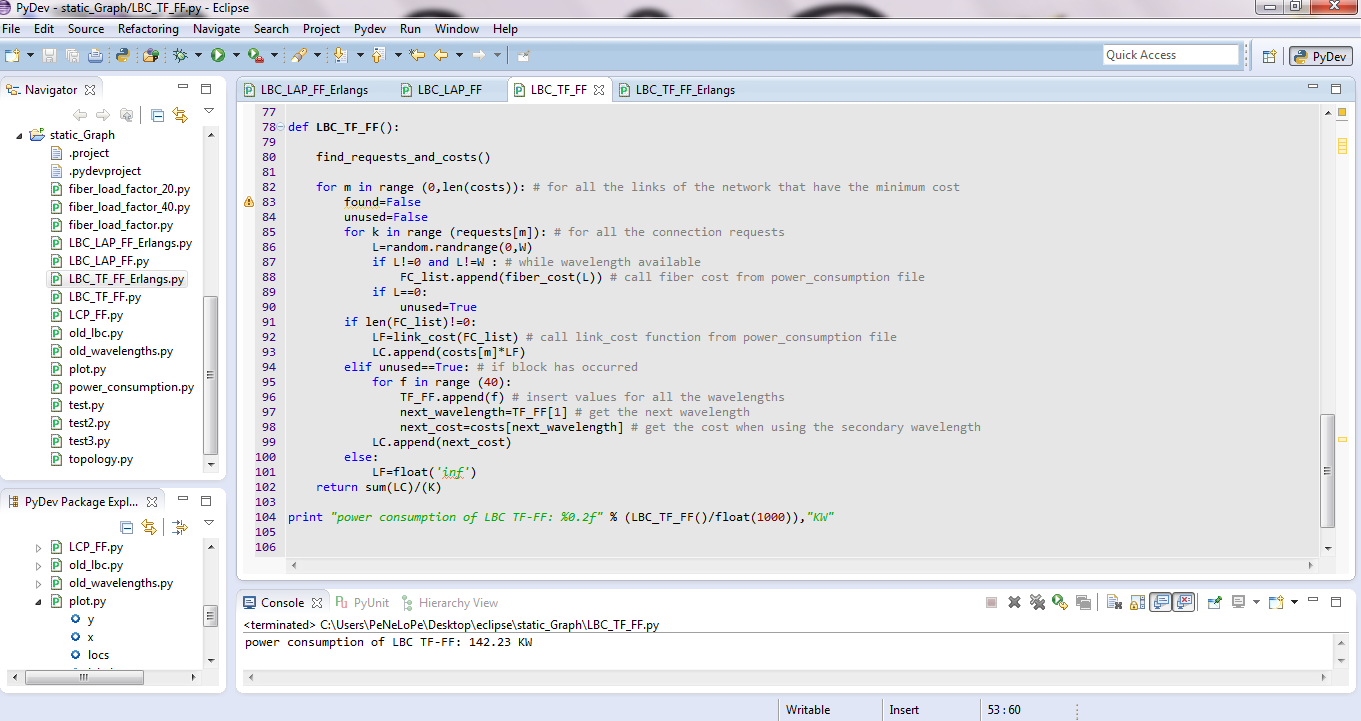1361x721 pixels.
Task: Click the Quick Access search field
Action: point(1171,55)
